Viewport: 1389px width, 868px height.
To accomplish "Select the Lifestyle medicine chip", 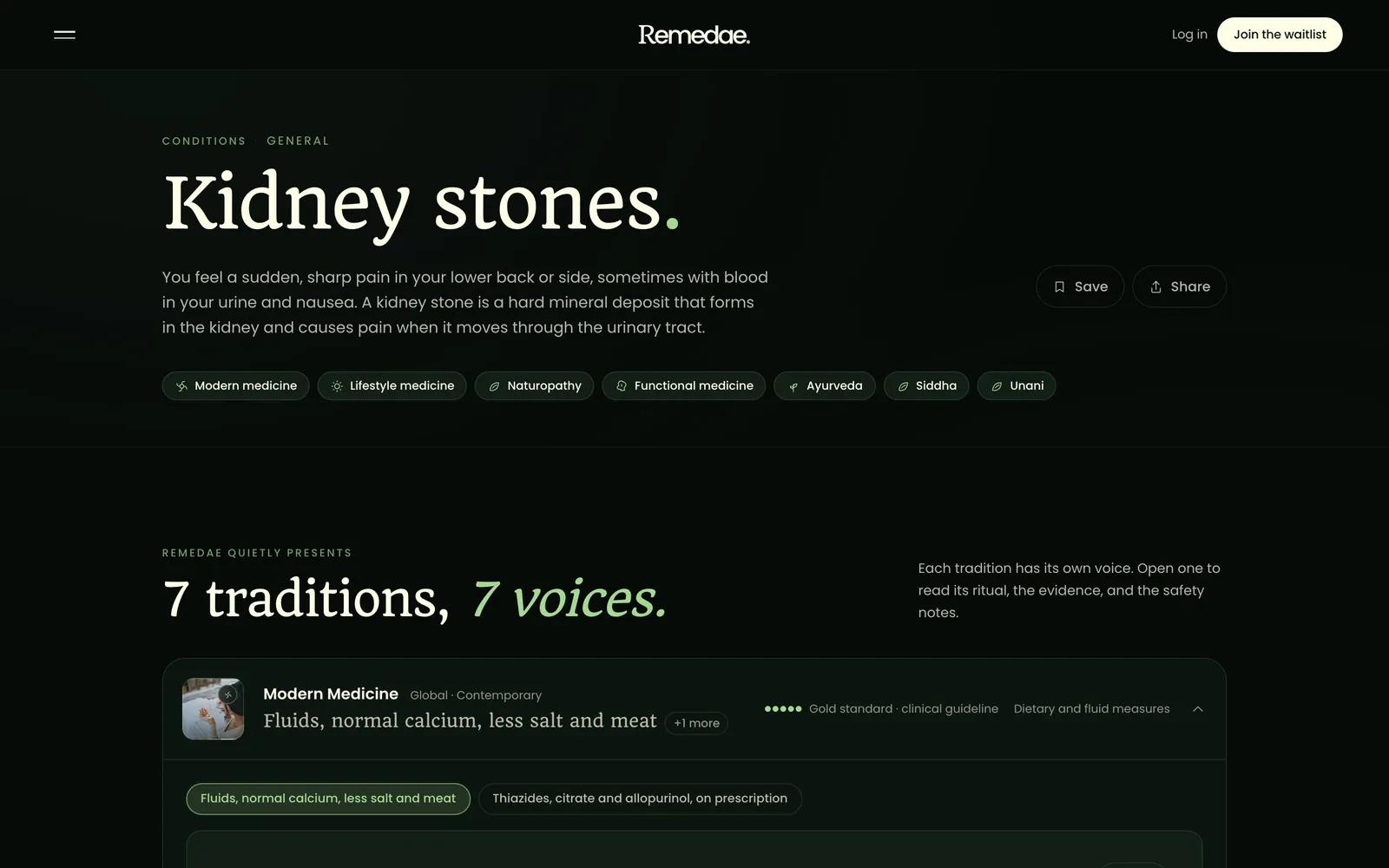I will tap(392, 386).
